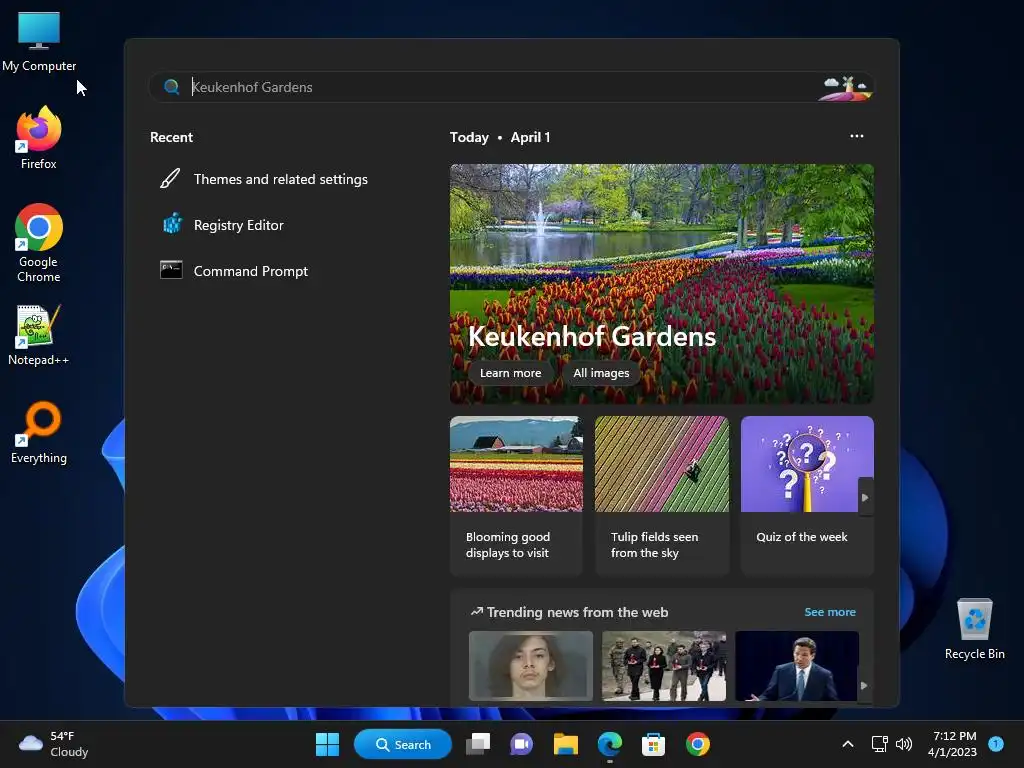This screenshot has height=768, width=1024.
Task: Open the Everything search desktop shortcut
Action: tap(39, 432)
